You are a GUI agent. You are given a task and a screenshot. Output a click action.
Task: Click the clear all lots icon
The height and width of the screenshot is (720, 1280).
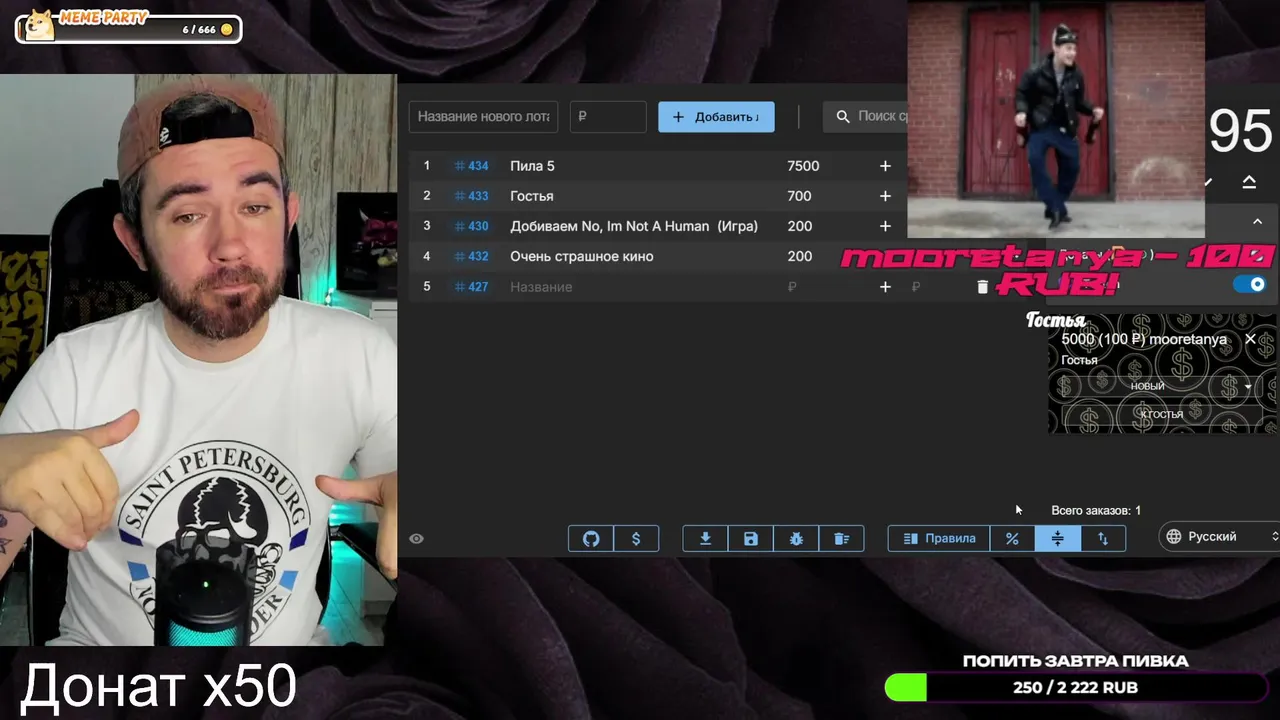coord(842,539)
